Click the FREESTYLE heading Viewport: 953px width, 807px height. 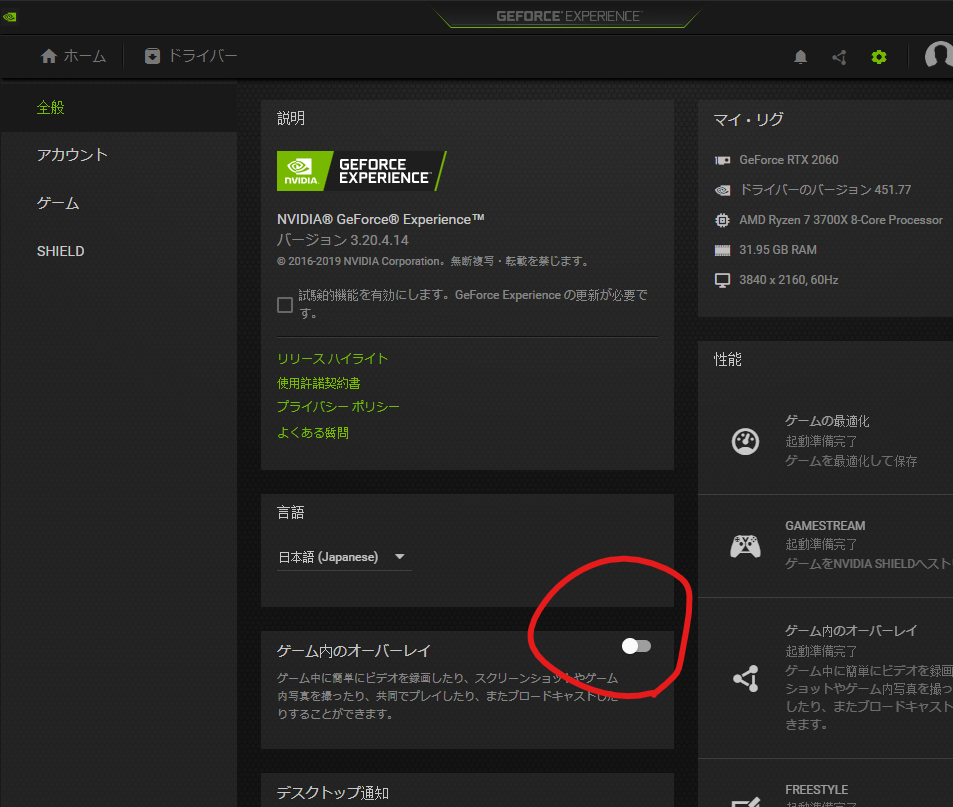817,789
